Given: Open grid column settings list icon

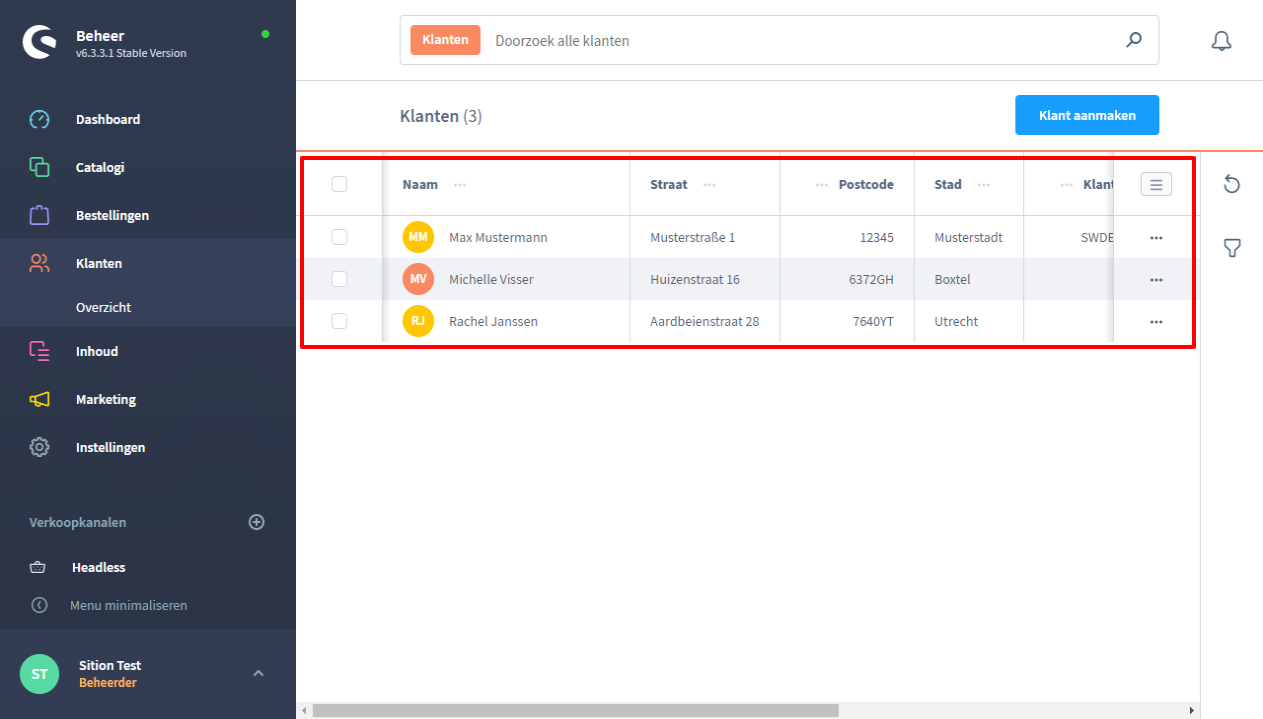Looking at the screenshot, I should 1156,184.
